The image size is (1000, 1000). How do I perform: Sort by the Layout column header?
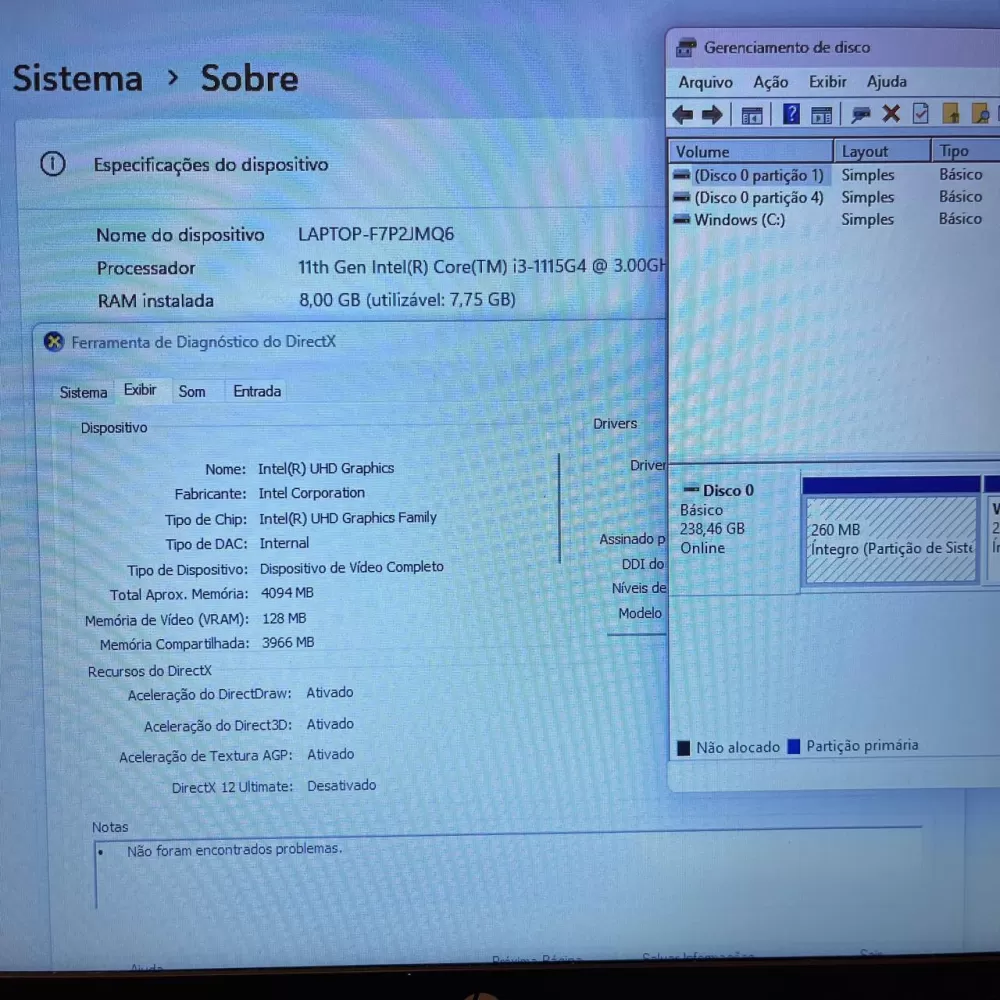(865, 151)
